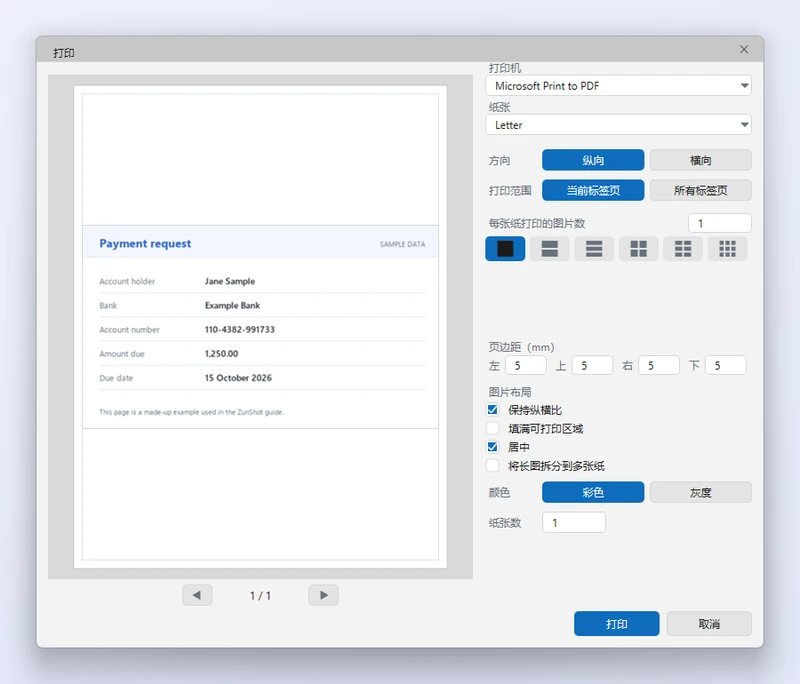Close the 打印 dialog with the X
Viewport: 800px width, 684px height.
[744, 49]
